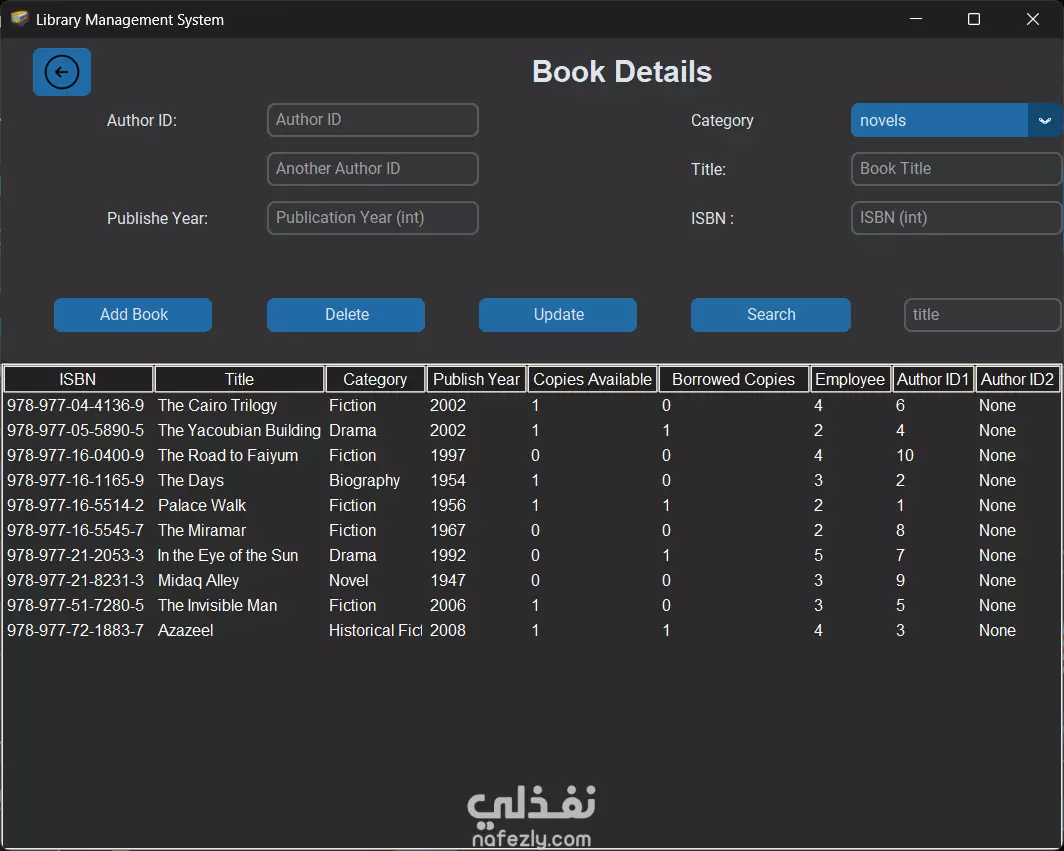1064x851 pixels.
Task: Click publish year 2008 cell
Action: click(448, 631)
